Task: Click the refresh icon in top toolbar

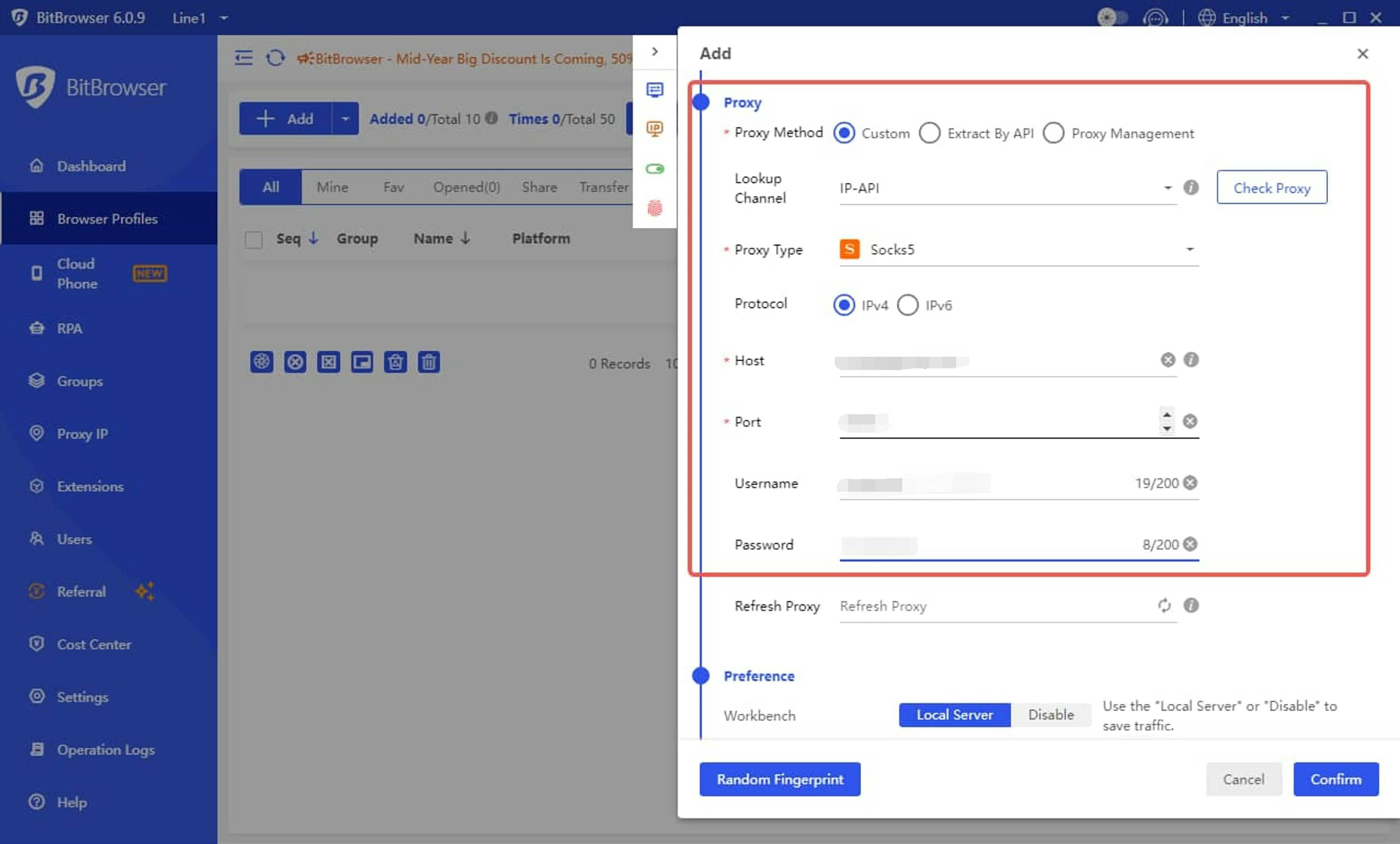Action: [275, 58]
